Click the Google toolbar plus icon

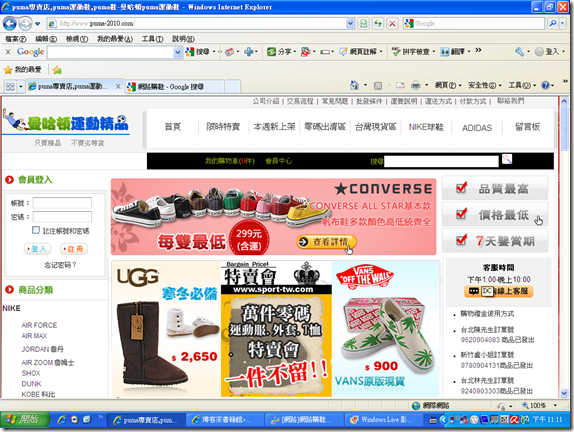pos(249,52)
